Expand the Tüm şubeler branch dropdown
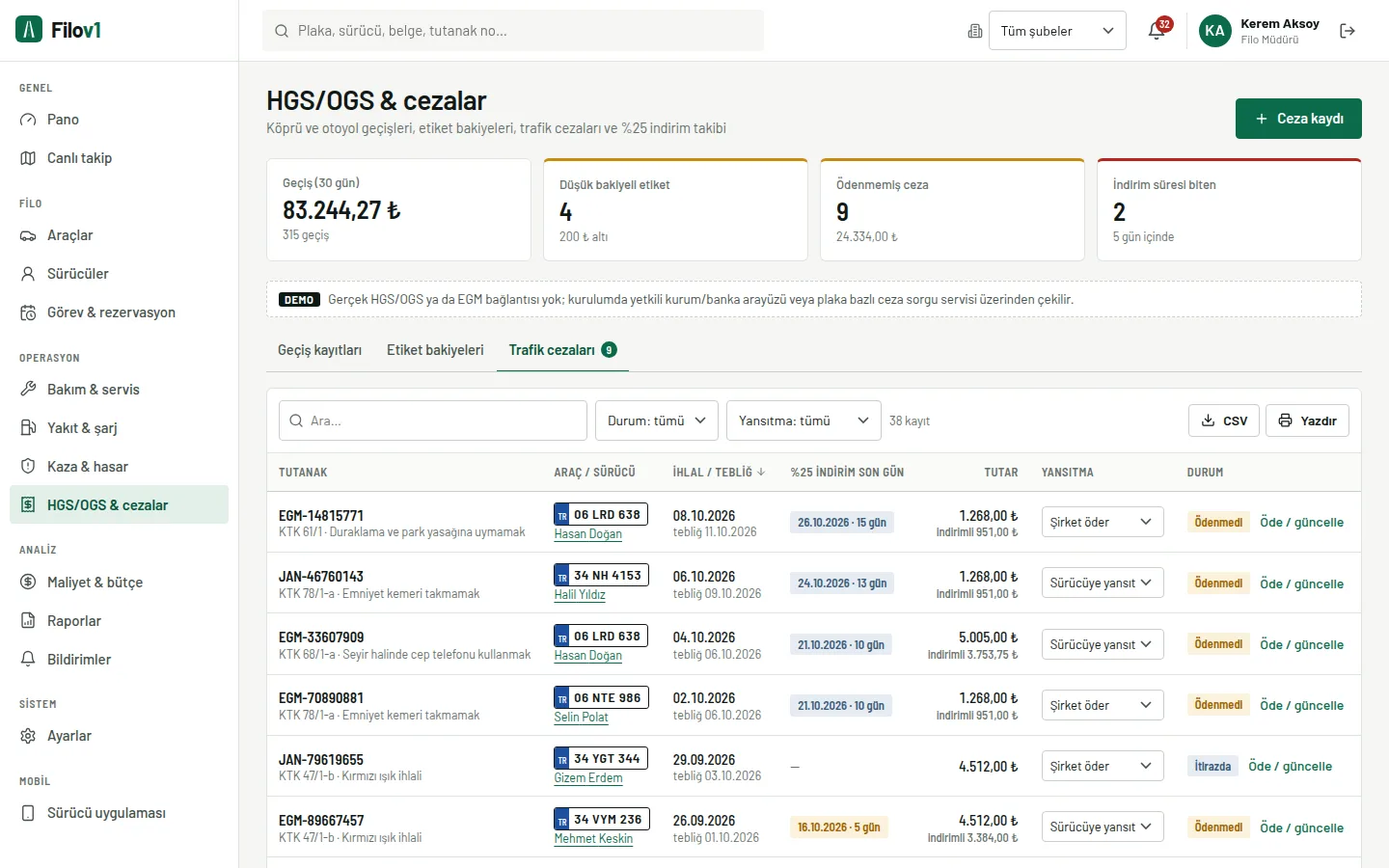The image size is (1389, 868). coord(1057,31)
